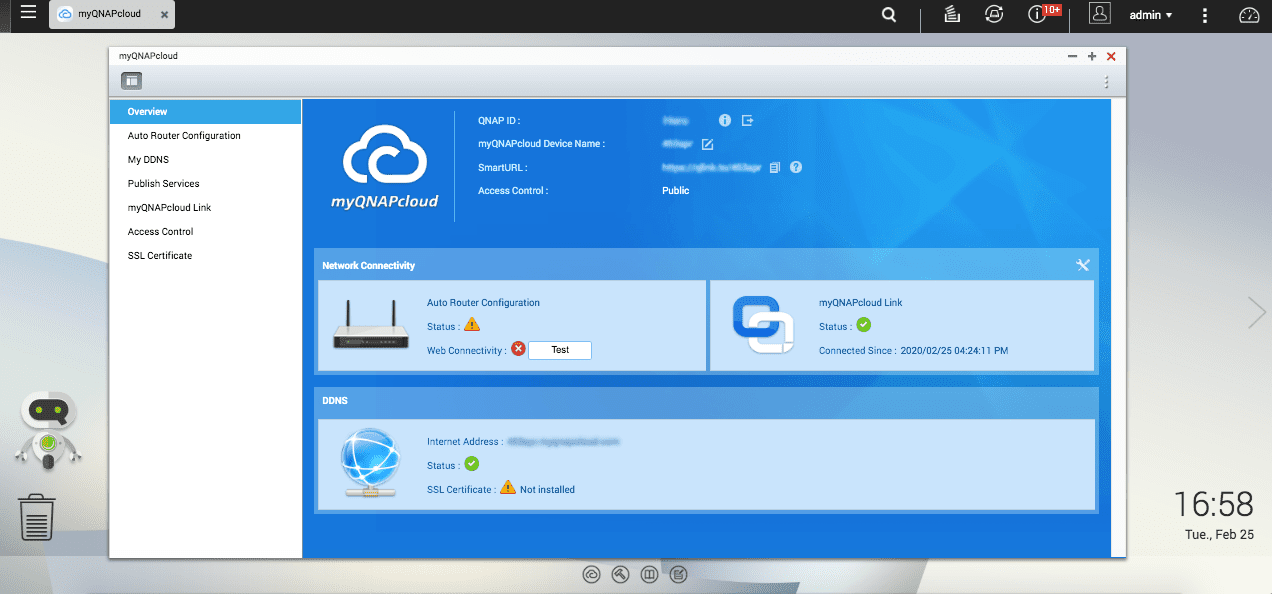This screenshot has width=1272, height=594.
Task: Edit the myQNAPcloud Device Name
Action: pyautogui.click(x=707, y=144)
